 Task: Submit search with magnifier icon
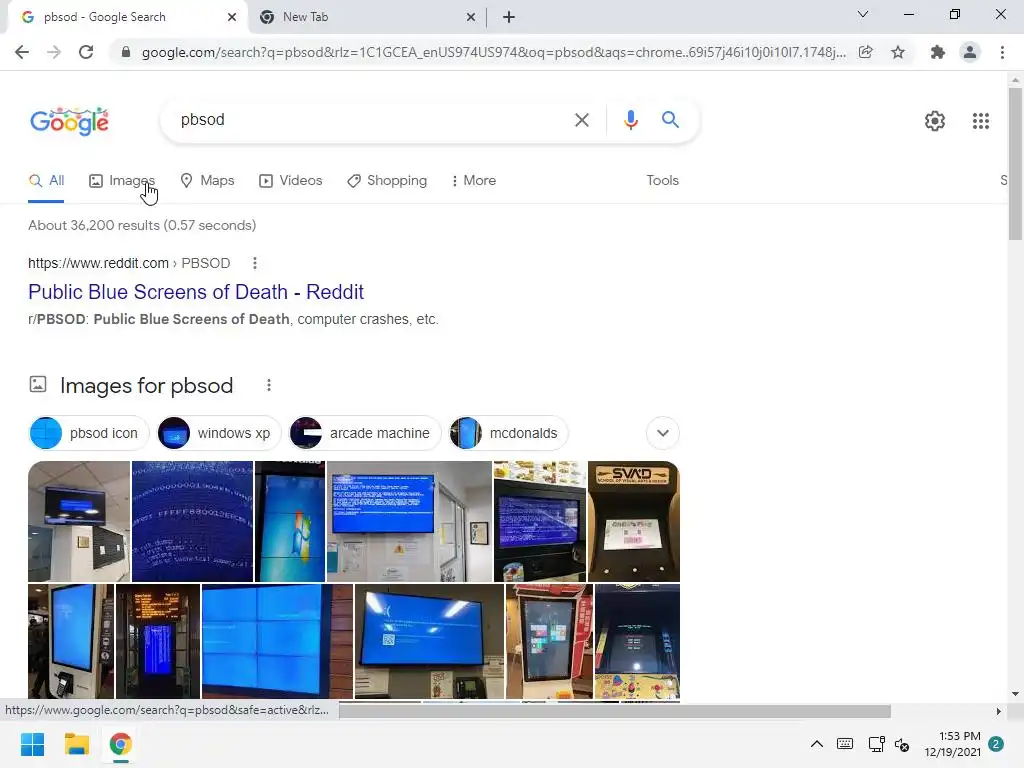coord(670,120)
